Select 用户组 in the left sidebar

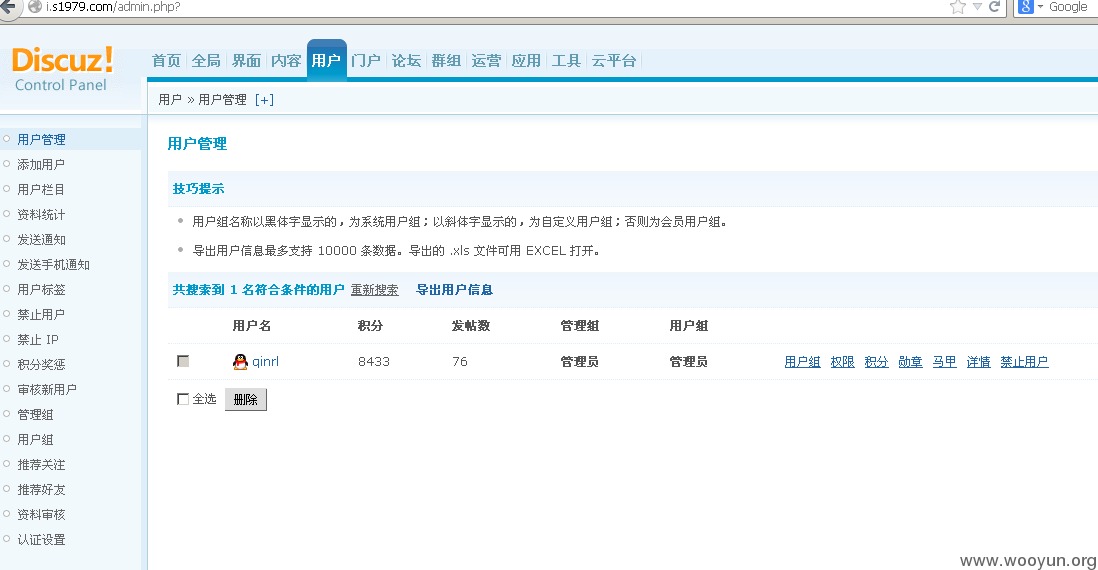tap(35, 440)
